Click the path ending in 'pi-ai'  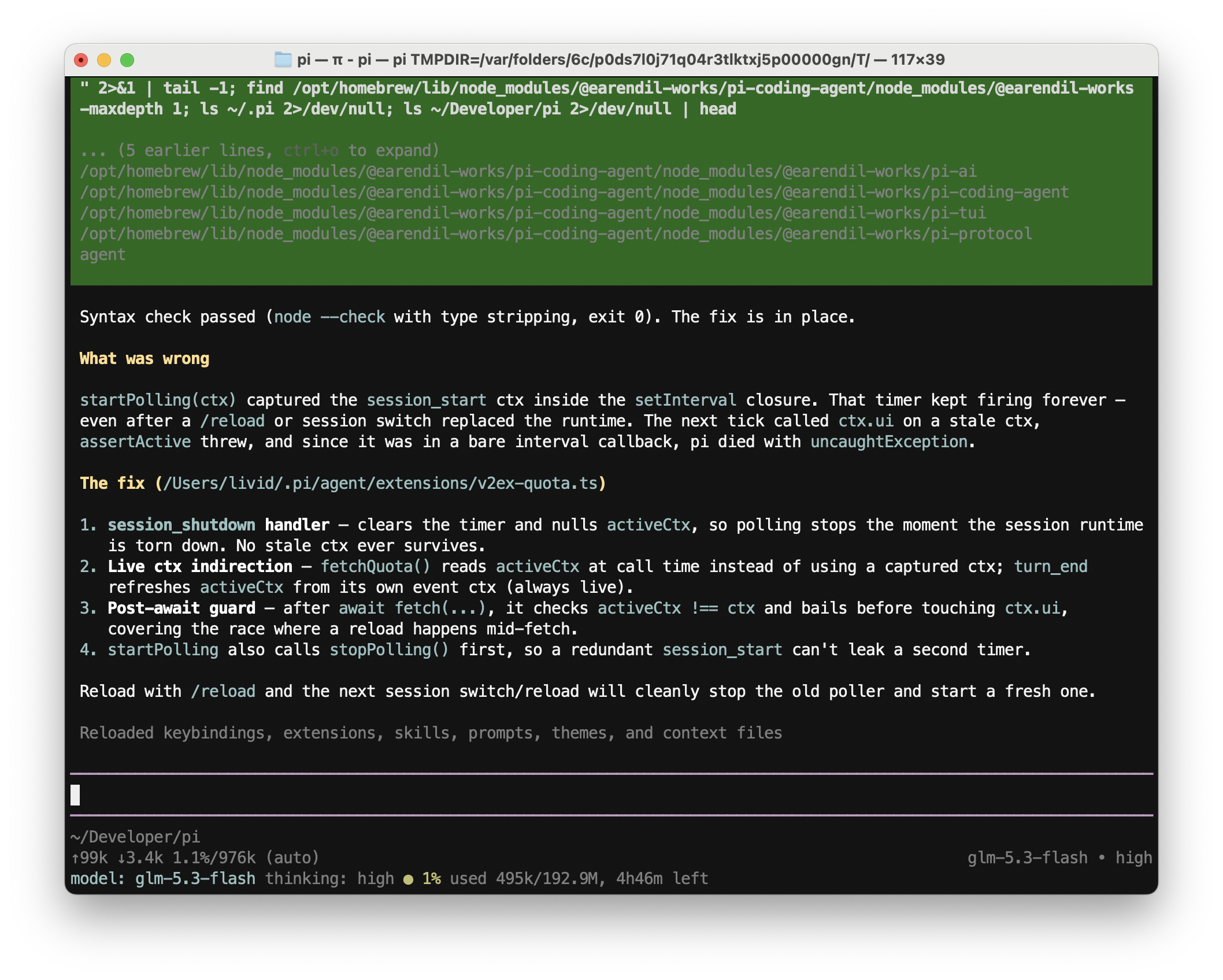528,171
